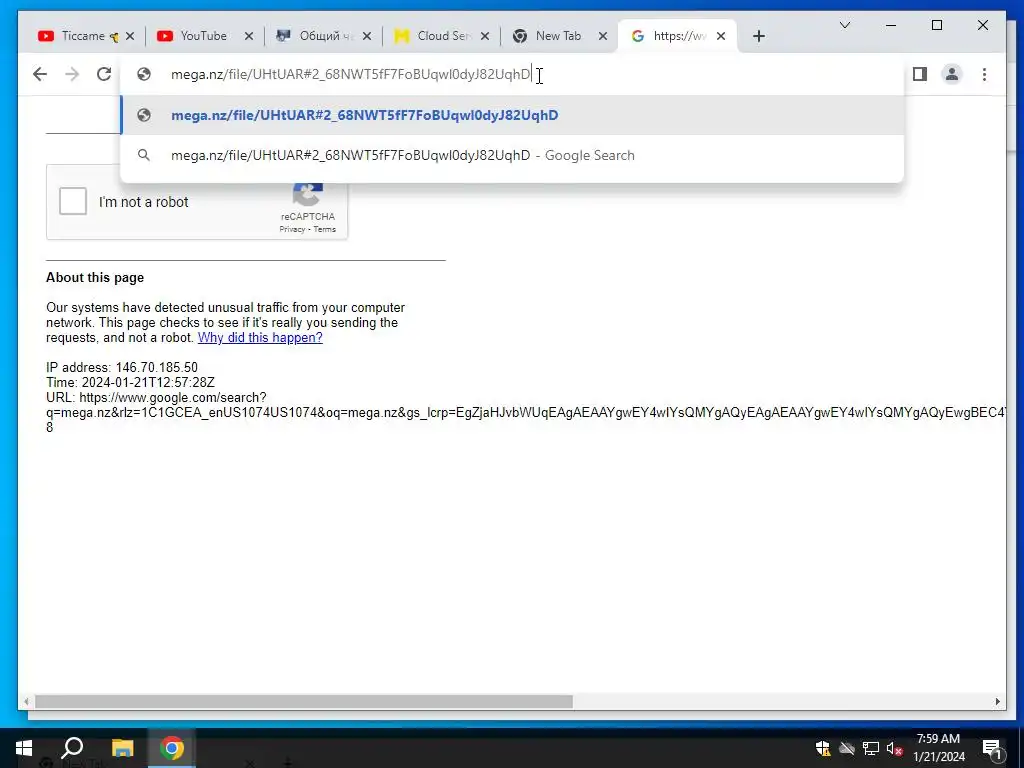The image size is (1024, 768).
Task: Click the Chrome taskbar icon
Action: (x=172, y=748)
